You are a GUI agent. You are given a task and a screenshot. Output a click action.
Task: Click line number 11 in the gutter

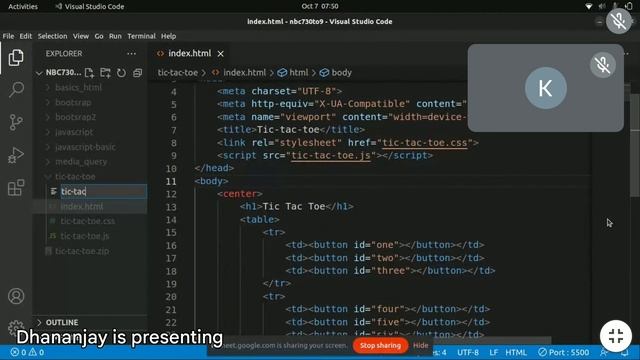pos(171,181)
